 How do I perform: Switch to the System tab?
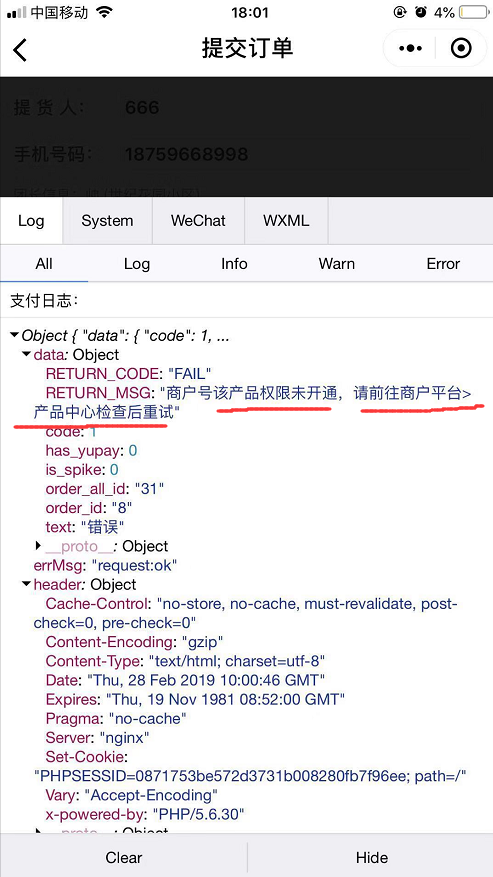(x=107, y=220)
